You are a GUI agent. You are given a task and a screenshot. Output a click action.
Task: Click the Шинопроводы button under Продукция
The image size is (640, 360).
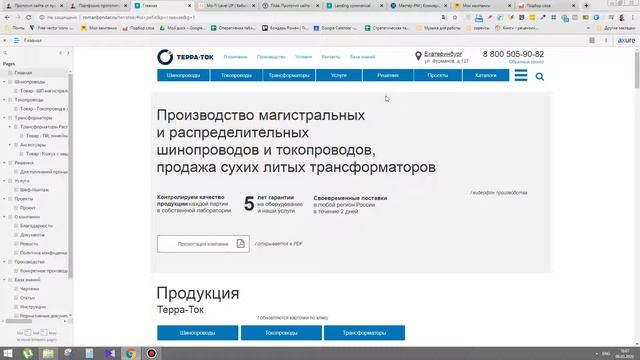tap(198, 333)
